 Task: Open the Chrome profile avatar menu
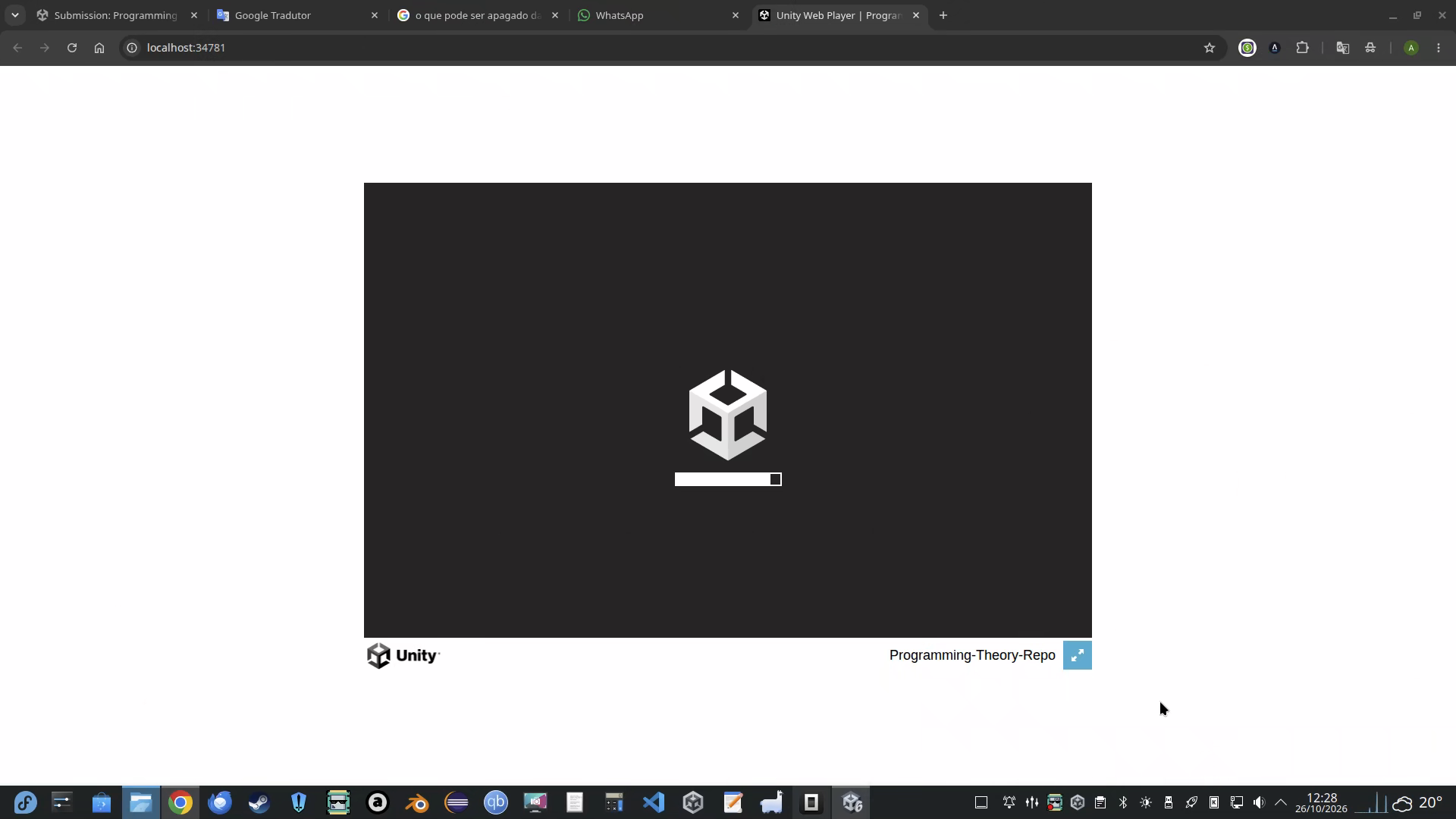1410,48
